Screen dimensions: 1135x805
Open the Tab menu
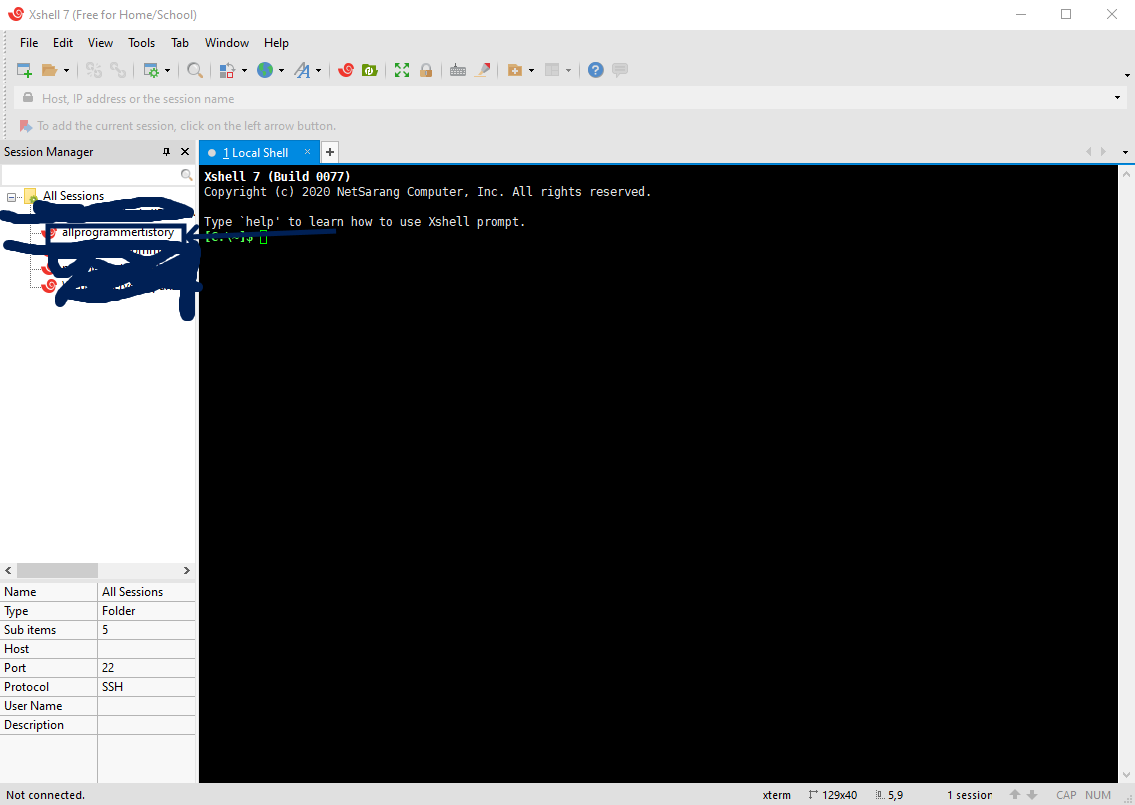click(180, 43)
